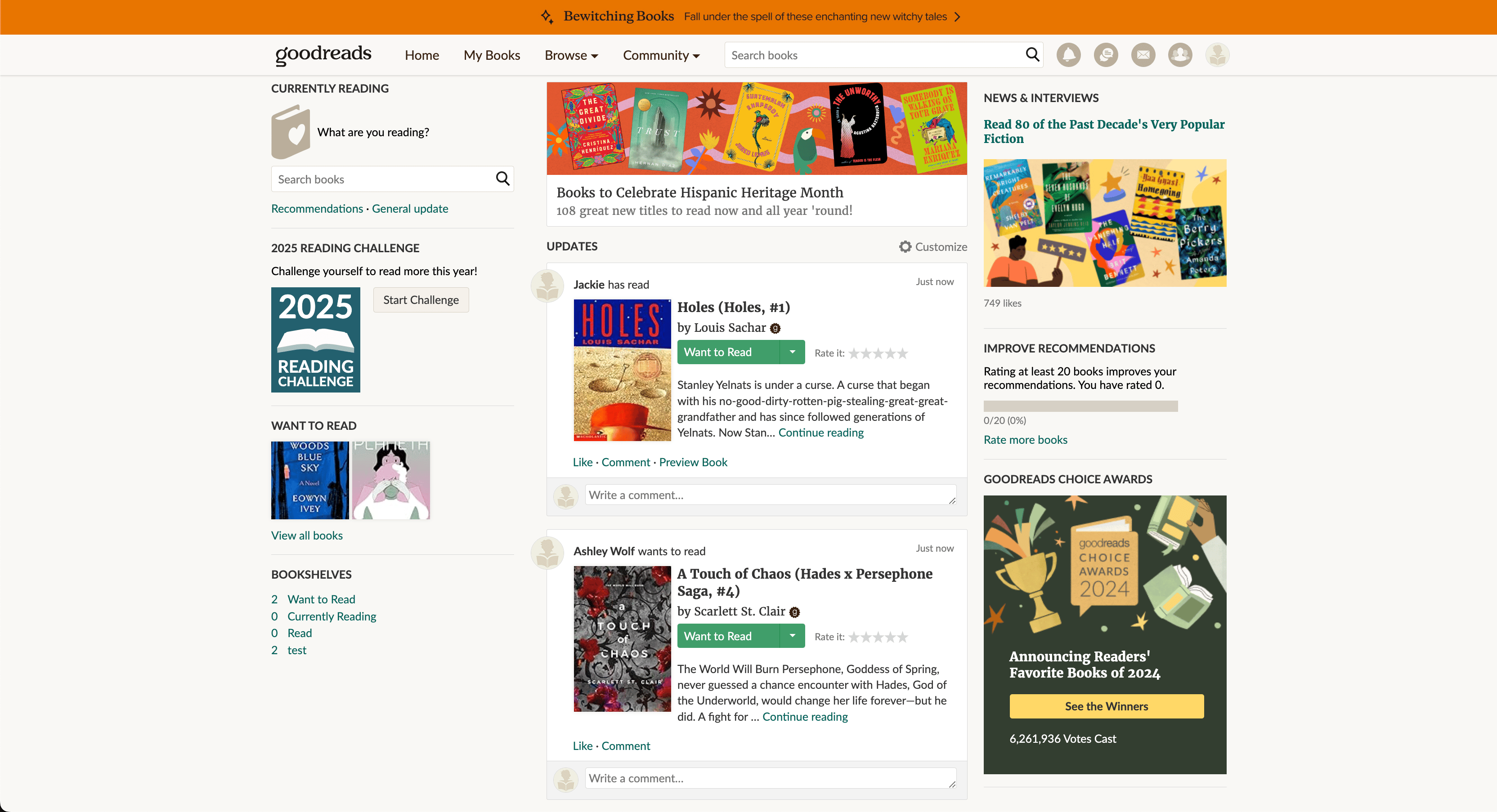Open the notifications bell icon
Viewport: 1497px width, 812px height.
coord(1068,55)
